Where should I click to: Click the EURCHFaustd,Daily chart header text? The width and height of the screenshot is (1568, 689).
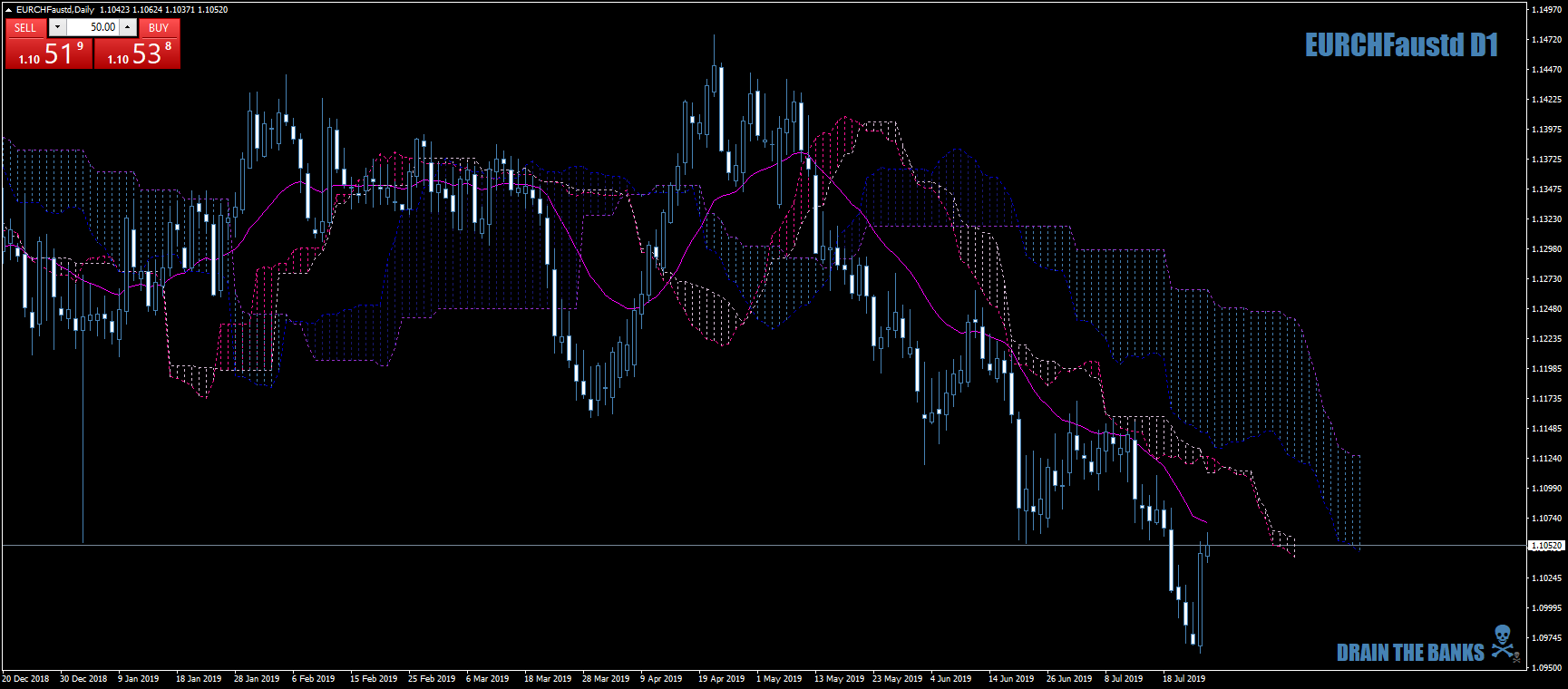tap(55, 10)
